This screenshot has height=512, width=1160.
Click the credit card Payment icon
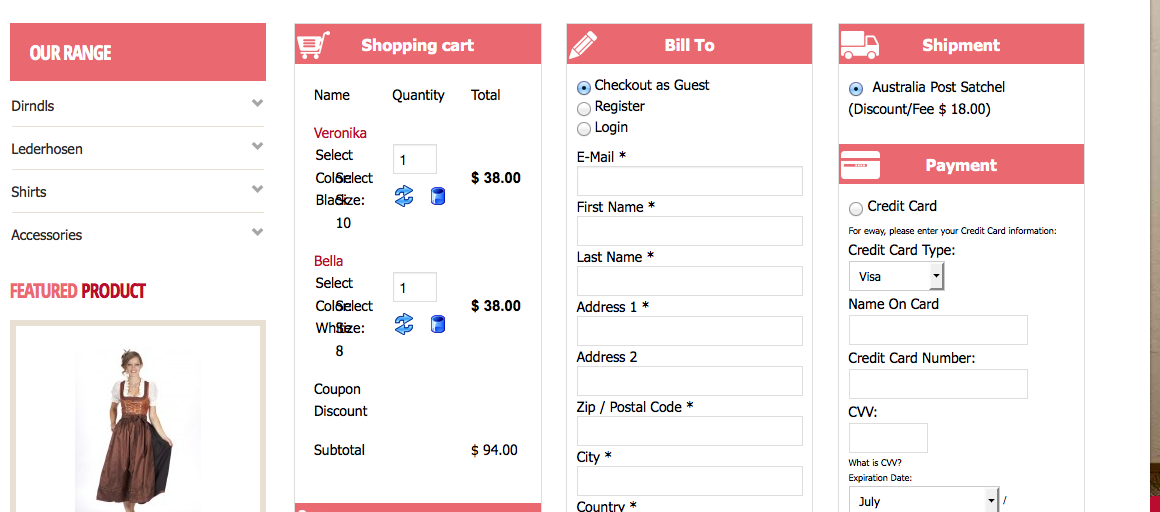(x=860, y=165)
